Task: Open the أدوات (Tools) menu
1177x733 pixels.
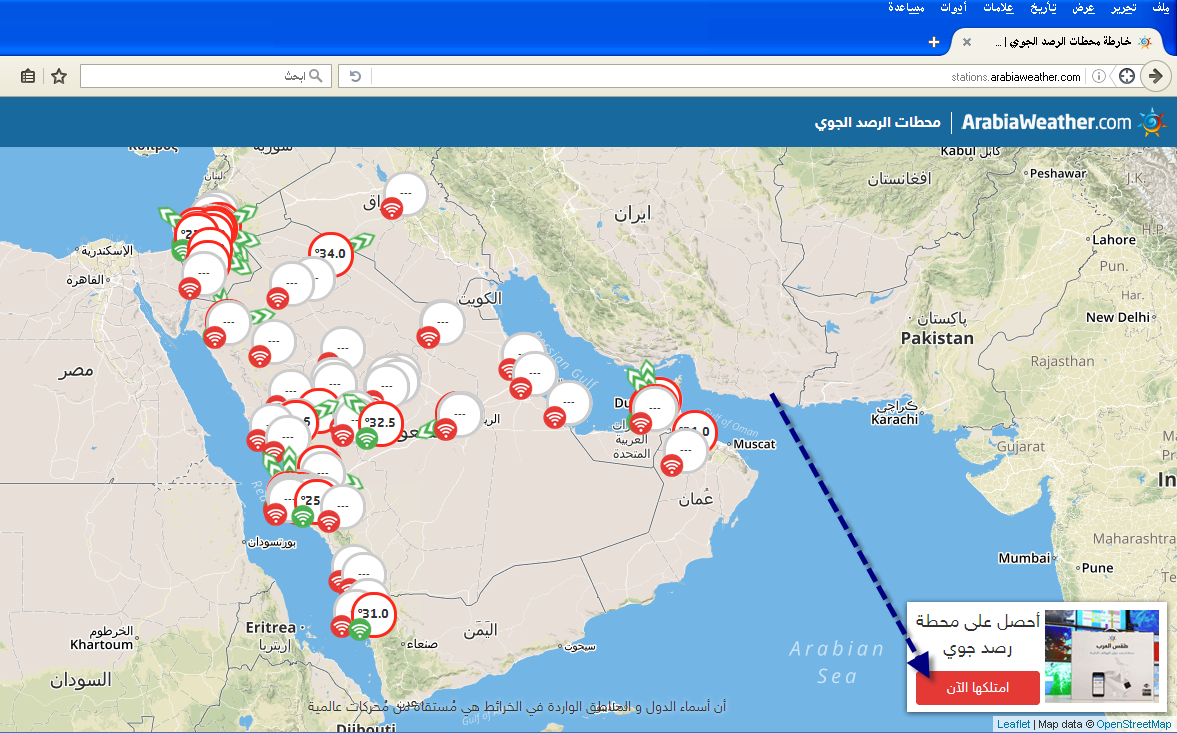Action: pyautogui.click(x=953, y=8)
